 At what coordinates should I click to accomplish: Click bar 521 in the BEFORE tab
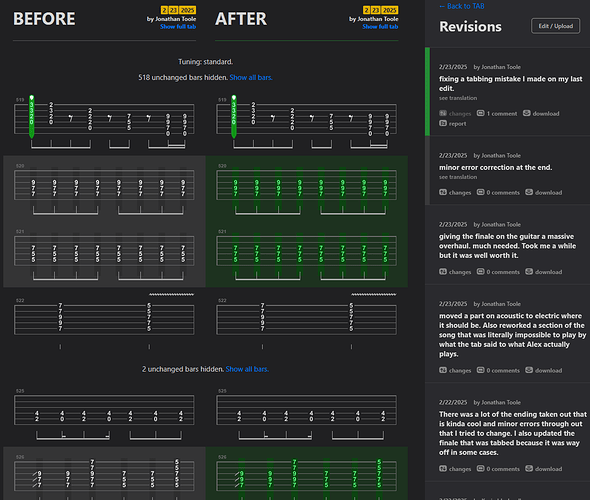(x=104, y=251)
